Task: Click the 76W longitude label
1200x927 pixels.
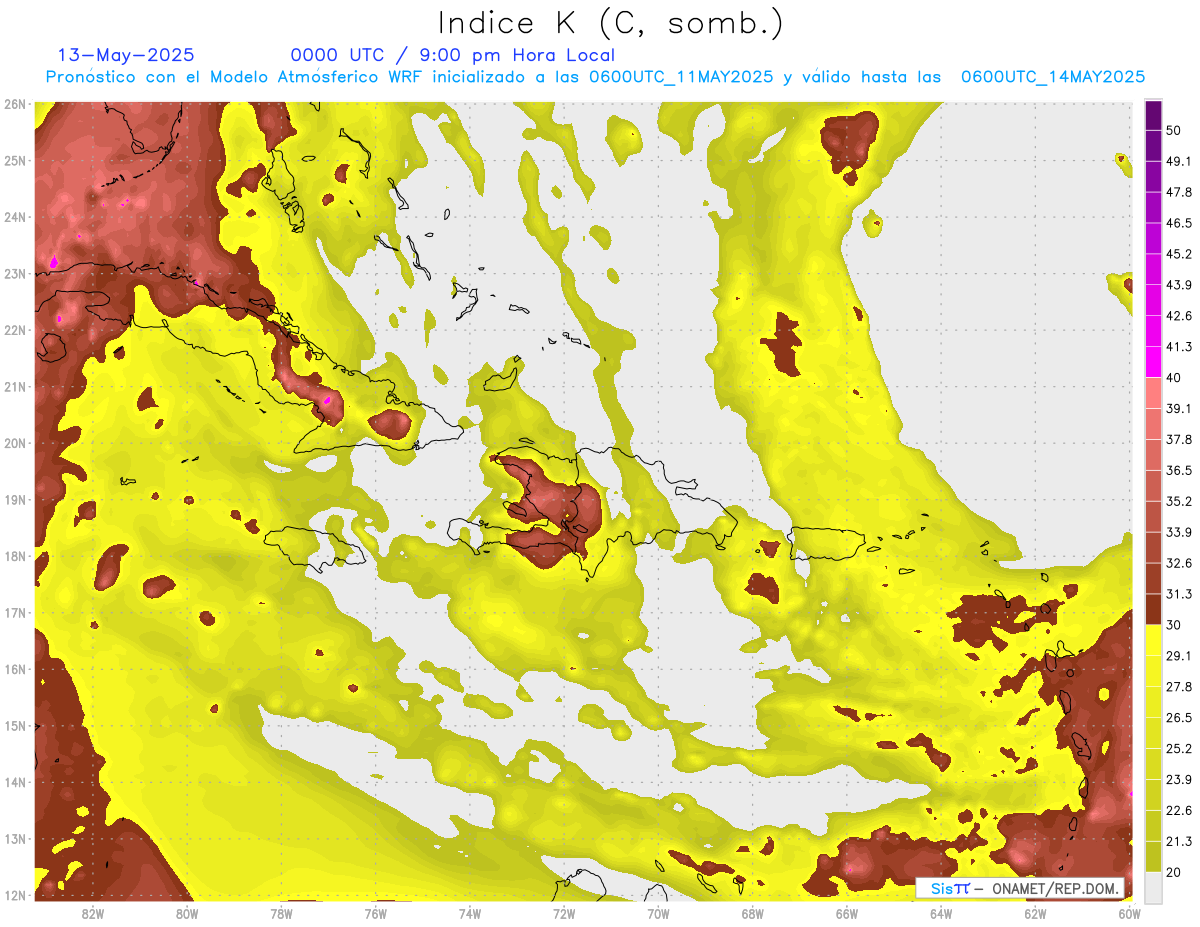Action: click(x=375, y=913)
